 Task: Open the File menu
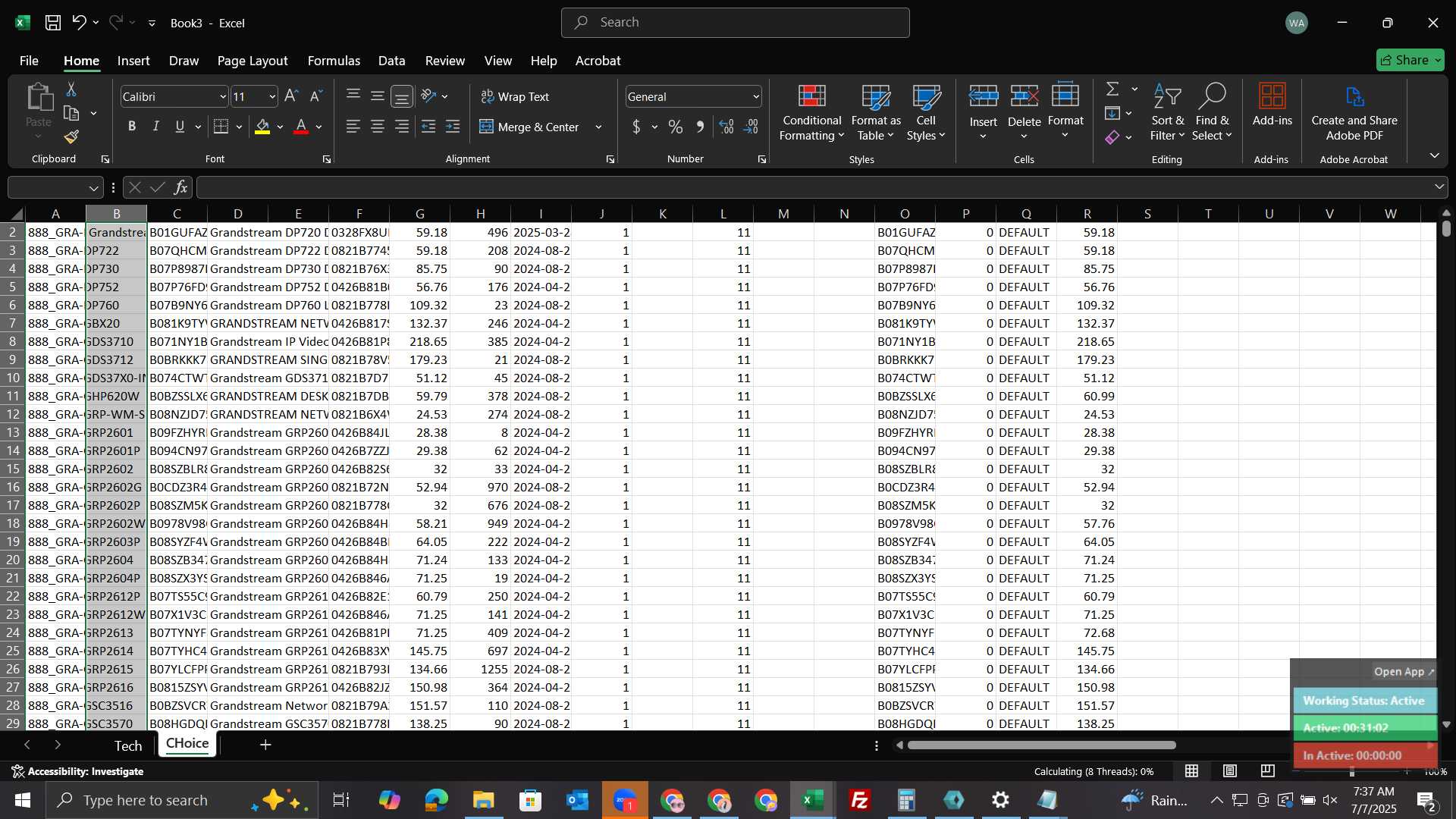click(x=29, y=61)
